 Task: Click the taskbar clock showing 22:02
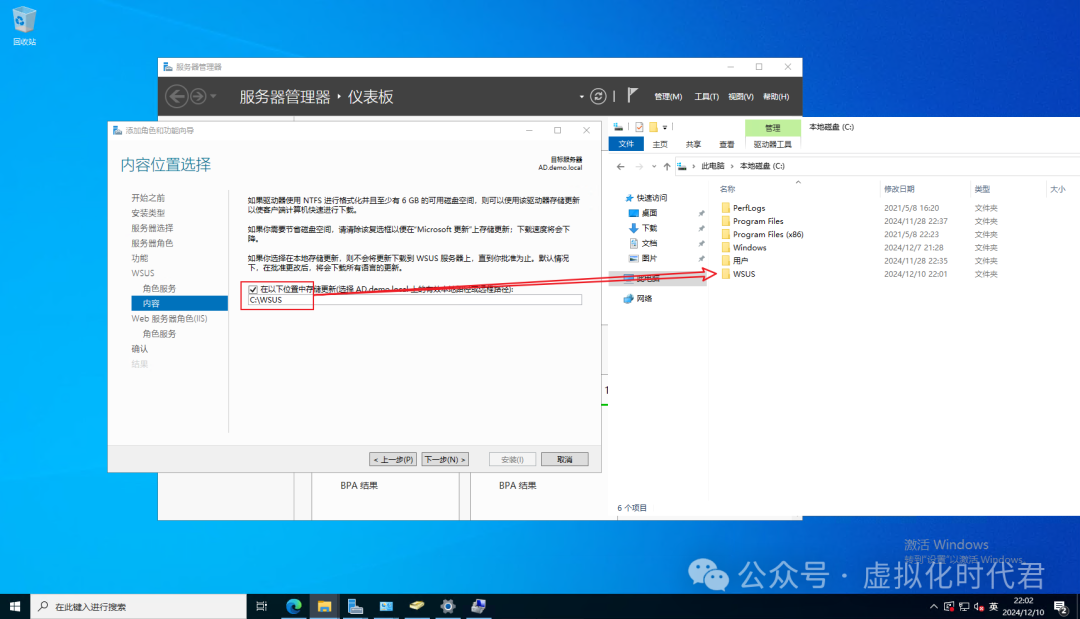pyautogui.click(x=1023, y=607)
